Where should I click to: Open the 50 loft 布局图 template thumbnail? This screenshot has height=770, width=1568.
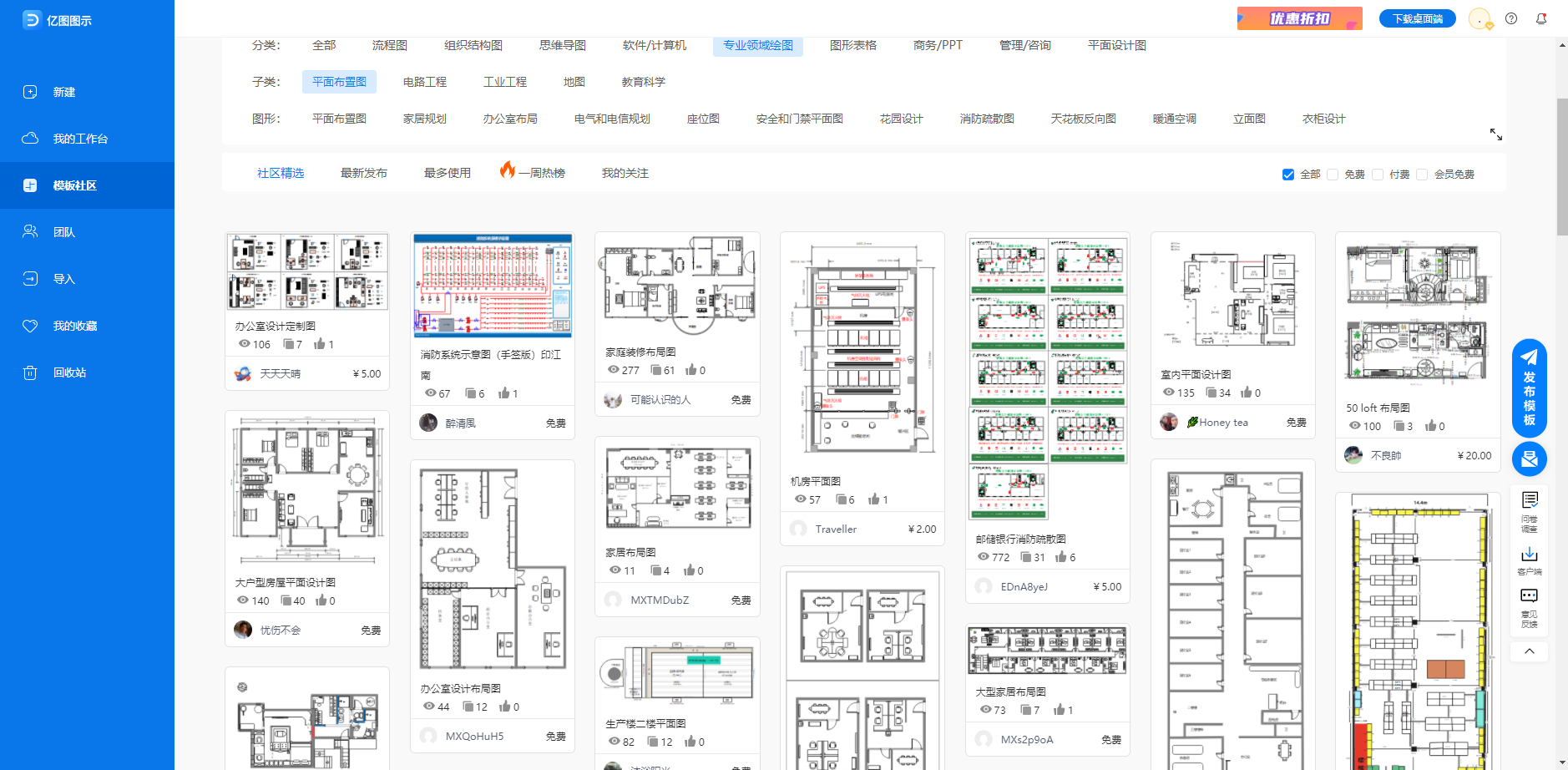tap(1418, 314)
